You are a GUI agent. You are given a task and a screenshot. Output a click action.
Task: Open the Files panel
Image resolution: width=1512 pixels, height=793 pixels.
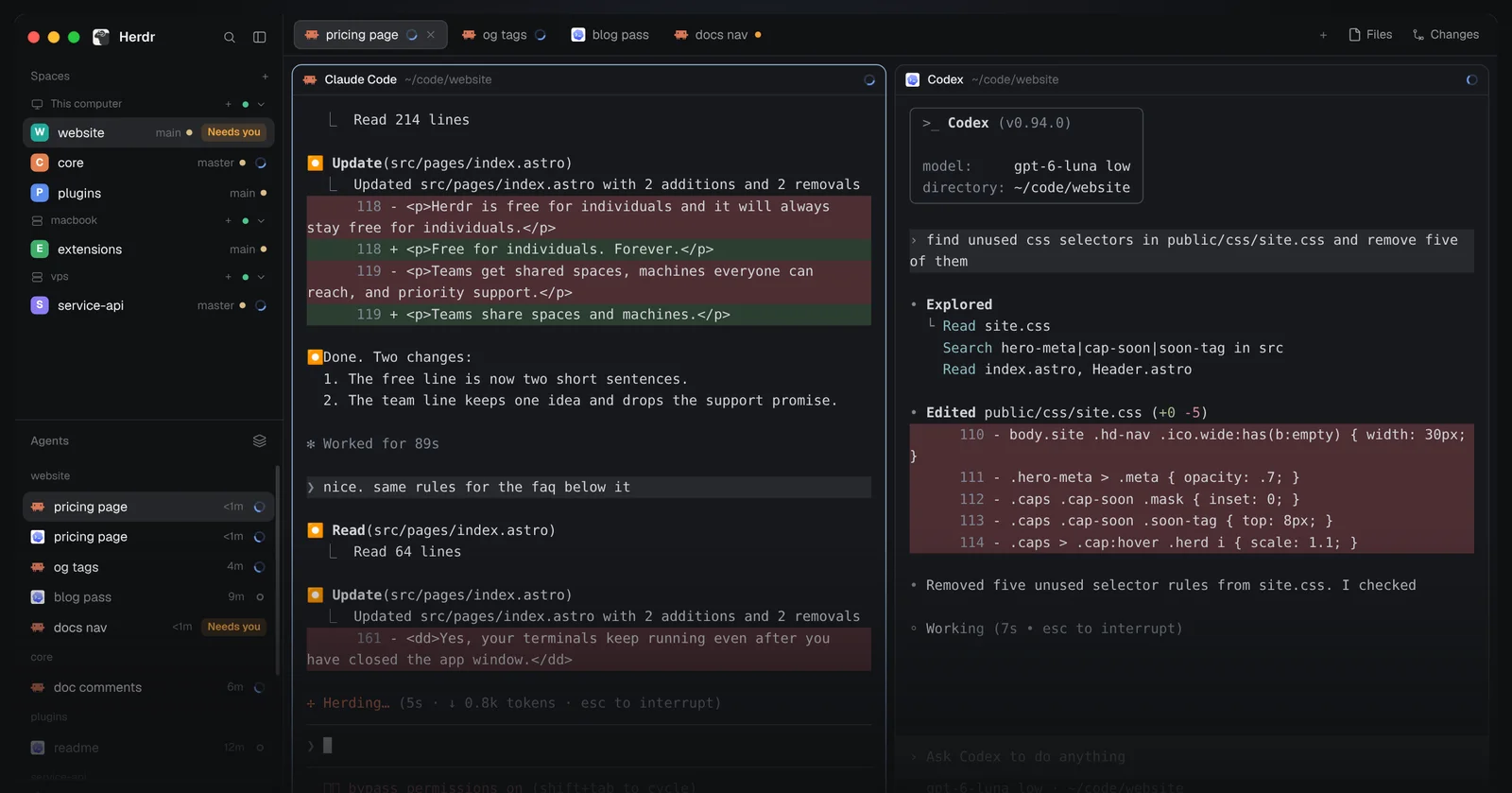tap(1370, 35)
